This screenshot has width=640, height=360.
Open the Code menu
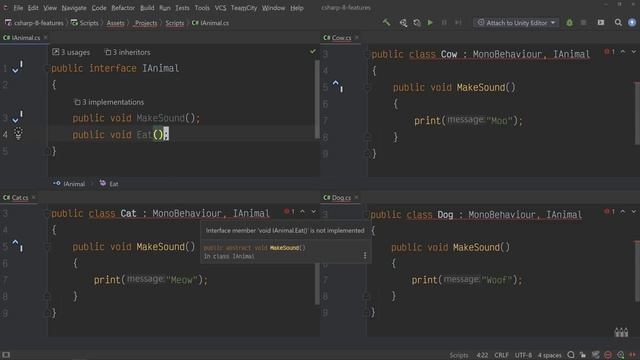click(99, 8)
